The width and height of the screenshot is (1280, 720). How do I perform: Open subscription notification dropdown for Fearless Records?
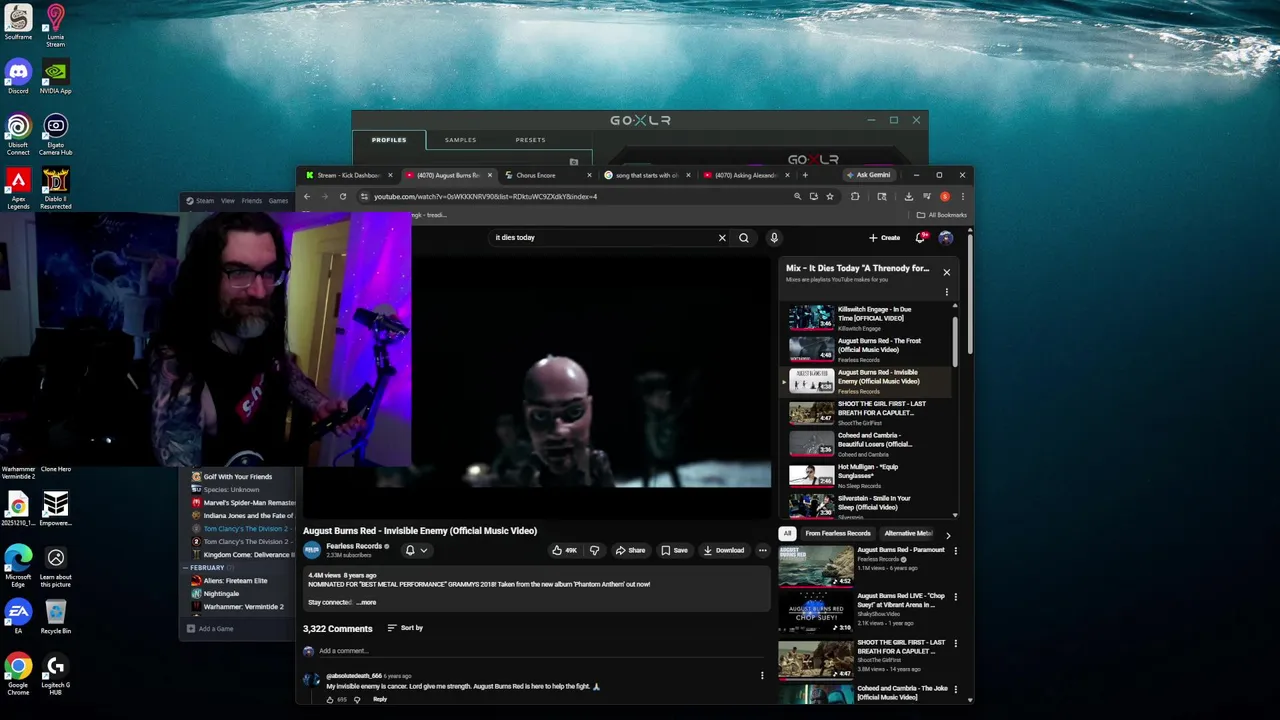tap(415, 550)
